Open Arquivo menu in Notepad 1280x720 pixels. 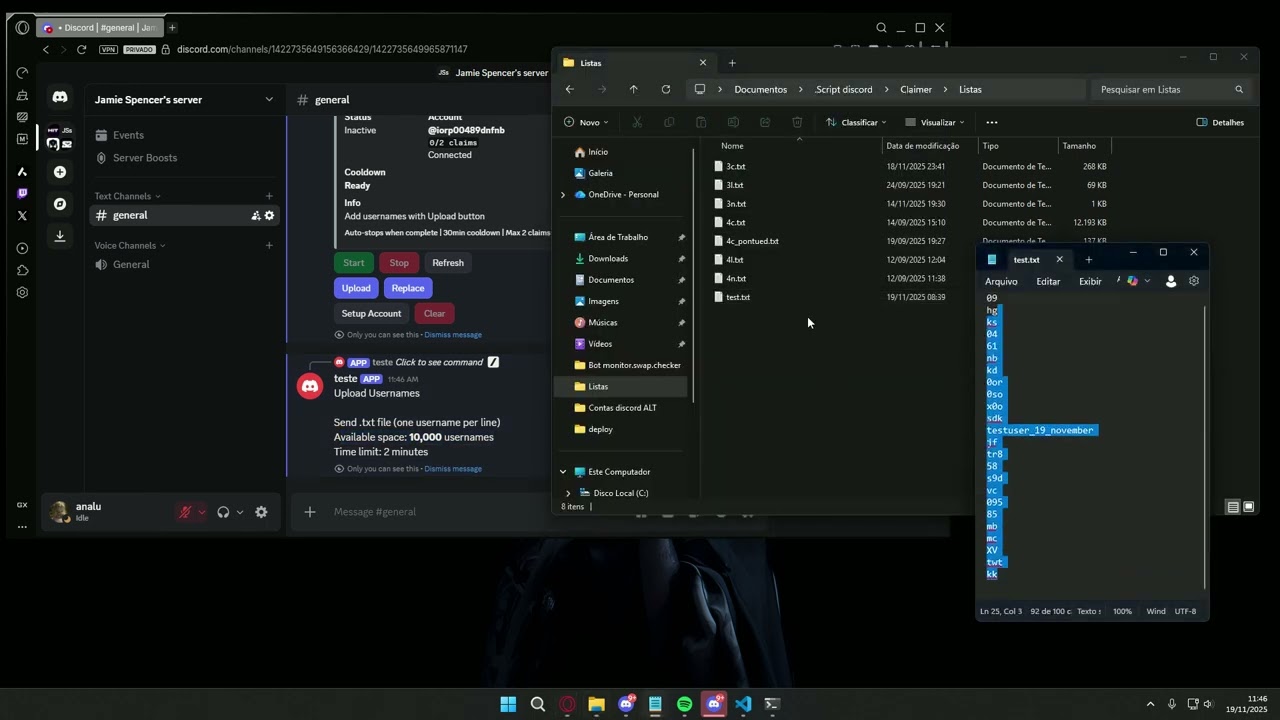pos(1001,281)
